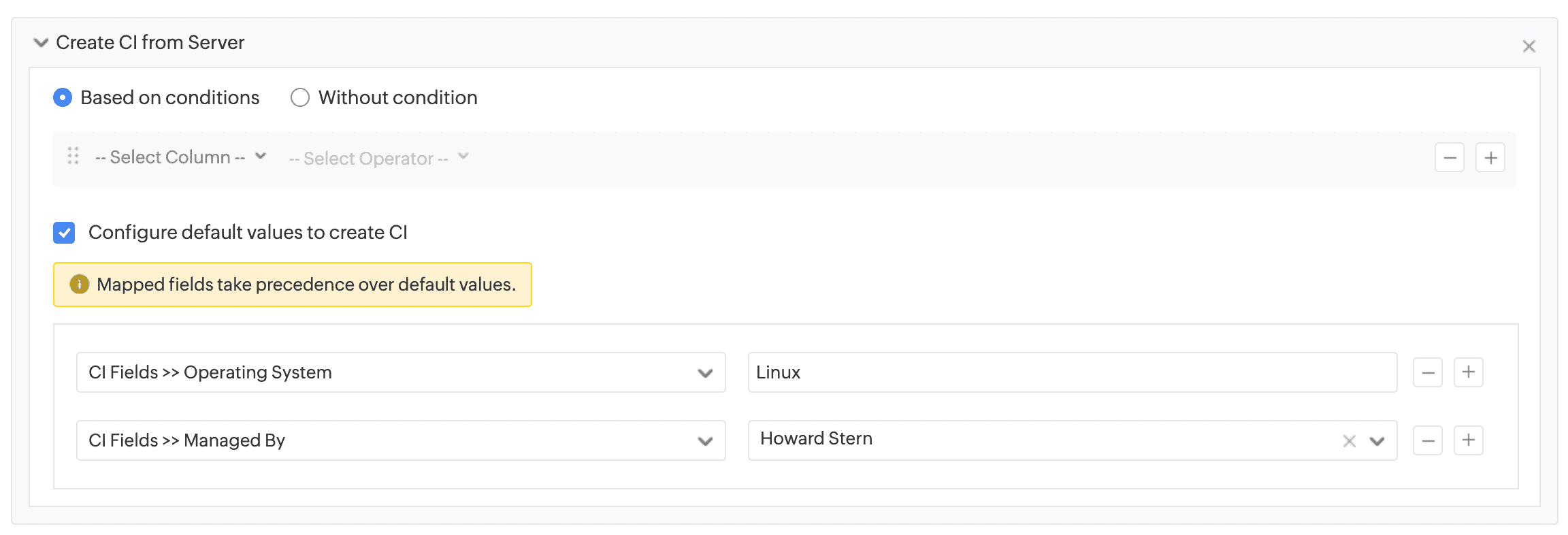The height and width of the screenshot is (535, 1568).
Task: Uncheck Configure default values to create CI
Action: click(65, 233)
